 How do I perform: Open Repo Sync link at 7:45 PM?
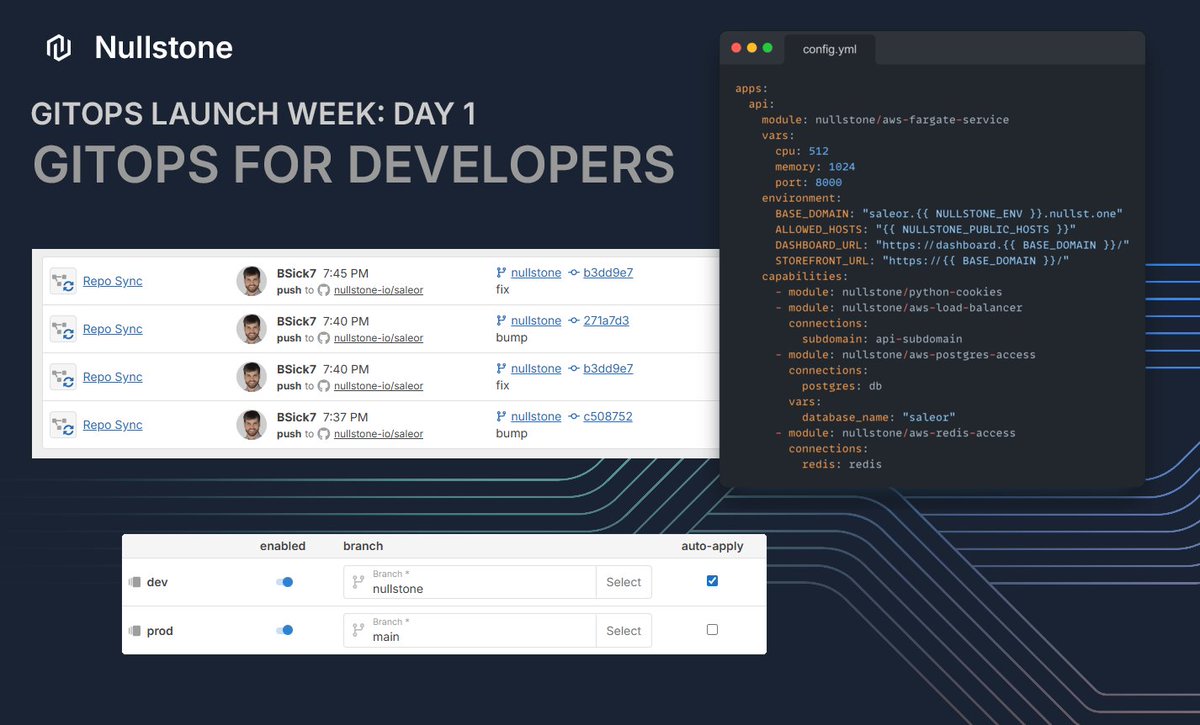(x=112, y=281)
